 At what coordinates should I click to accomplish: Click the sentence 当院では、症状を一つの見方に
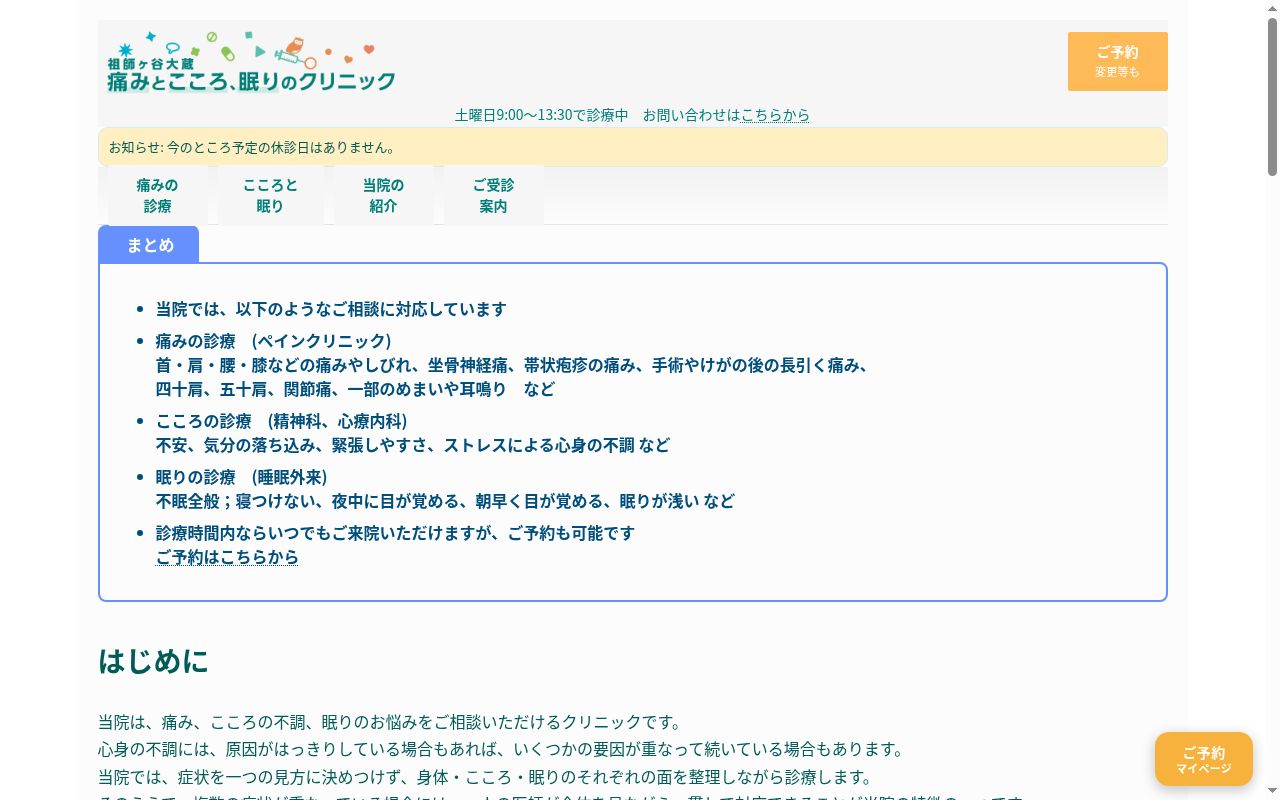pyautogui.click(x=485, y=777)
